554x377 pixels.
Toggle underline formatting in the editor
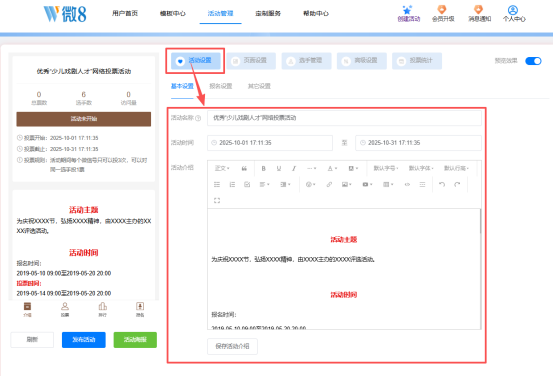point(279,169)
